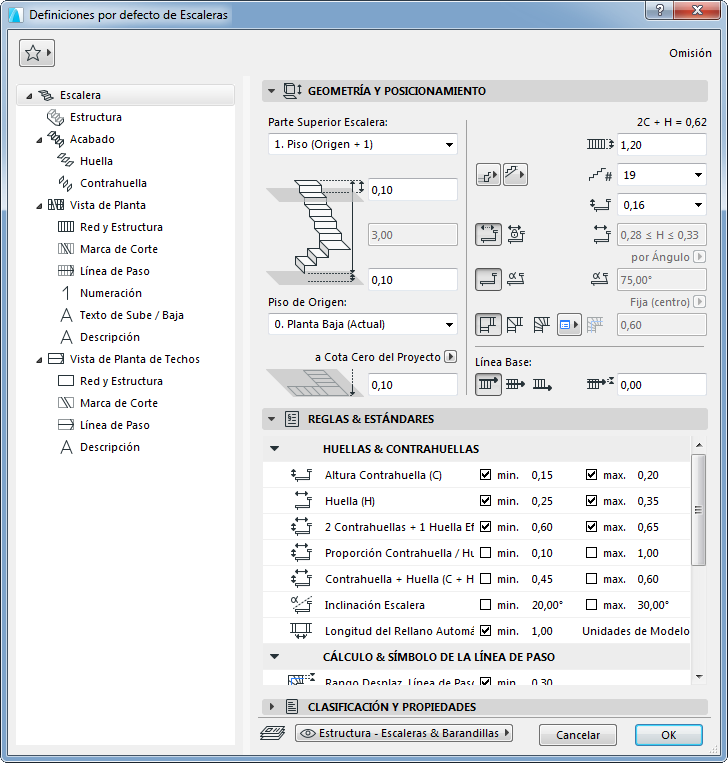Viewport: 728px width, 763px height.
Task: Collapse Acabado tree node
Action: click(39, 140)
